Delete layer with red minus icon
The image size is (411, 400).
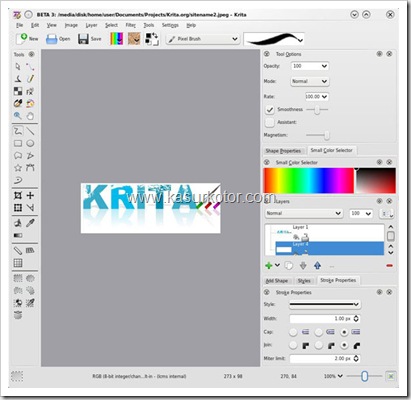tap(389, 265)
